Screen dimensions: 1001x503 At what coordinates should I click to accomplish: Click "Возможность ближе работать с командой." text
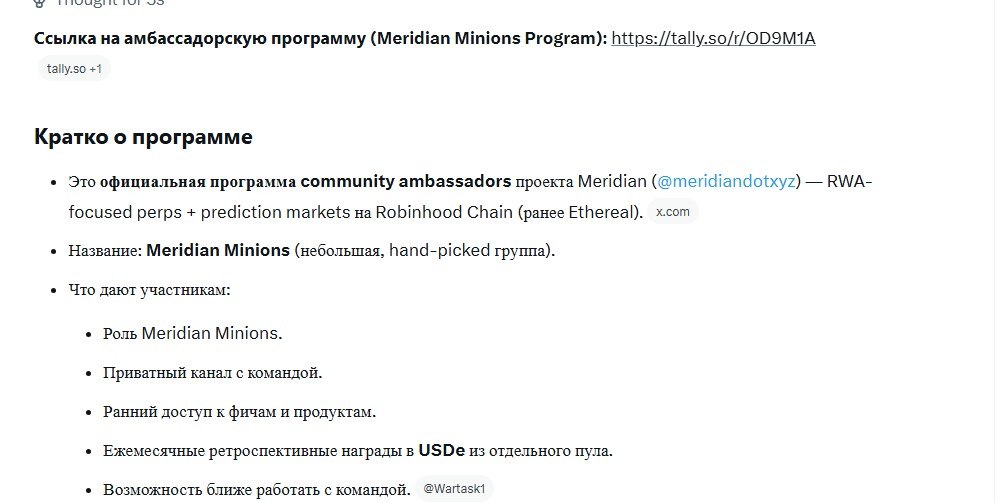pyautogui.click(x=257, y=490)
